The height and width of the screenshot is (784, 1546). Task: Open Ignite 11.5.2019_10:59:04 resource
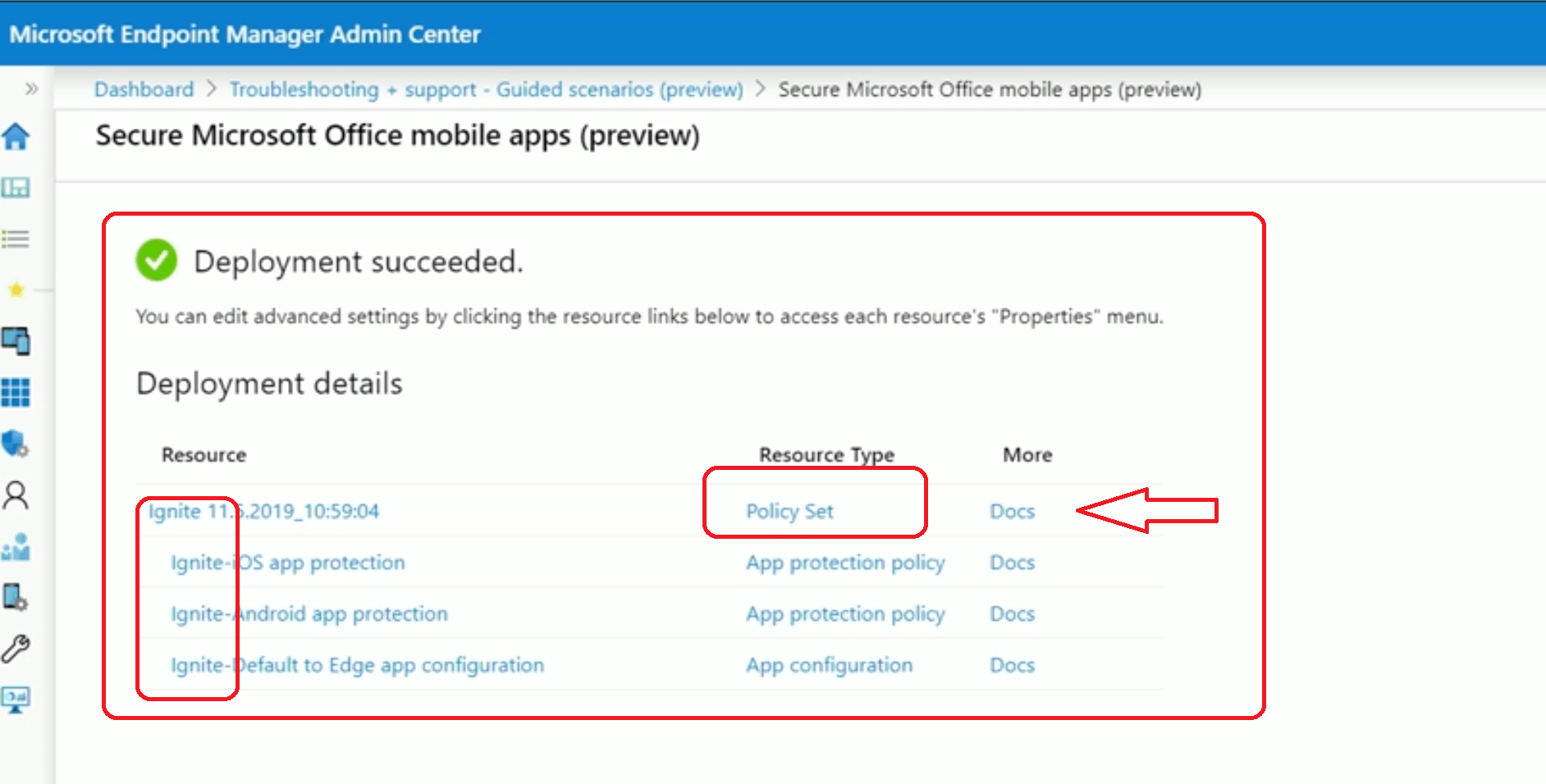(x=263, y=511)
